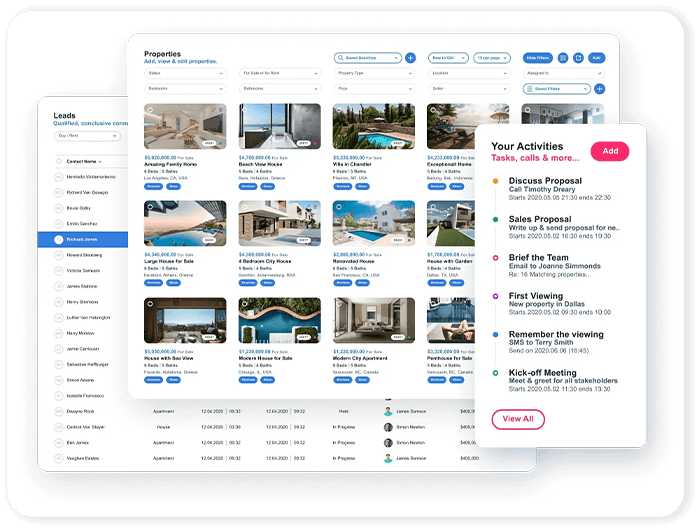Open the Status filter dropdown
This screenshot has height=530, width=700.
pyautogui.click(x=185, y=73)
